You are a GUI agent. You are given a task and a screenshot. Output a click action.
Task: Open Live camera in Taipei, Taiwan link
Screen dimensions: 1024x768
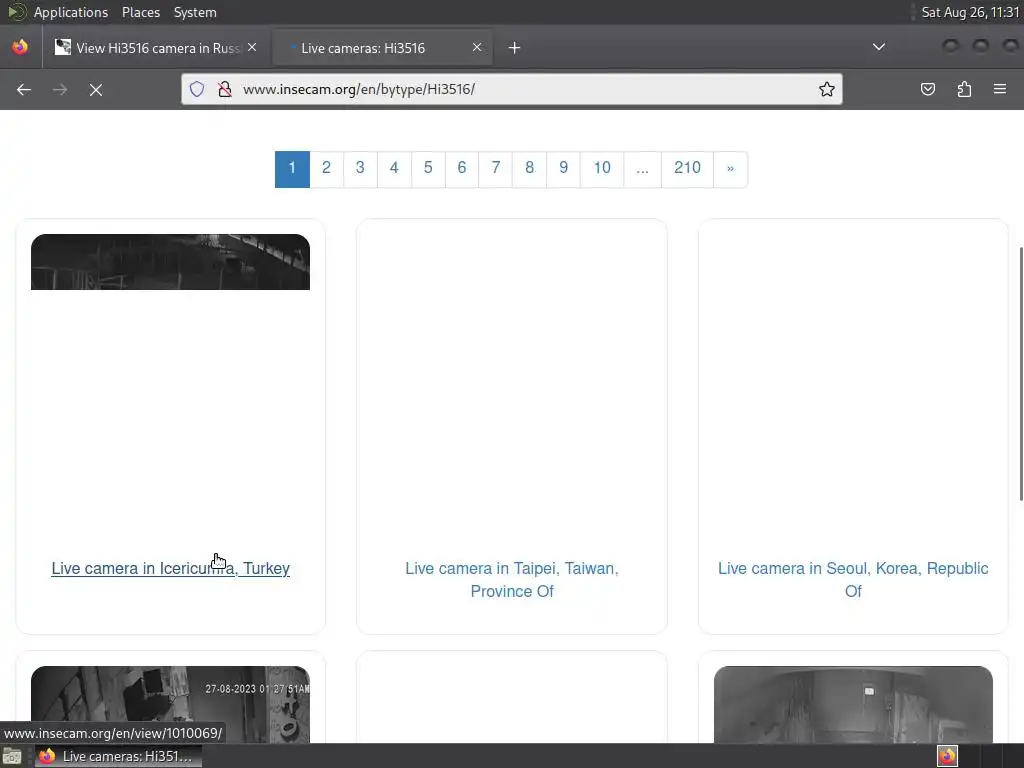tap(512, 579)
